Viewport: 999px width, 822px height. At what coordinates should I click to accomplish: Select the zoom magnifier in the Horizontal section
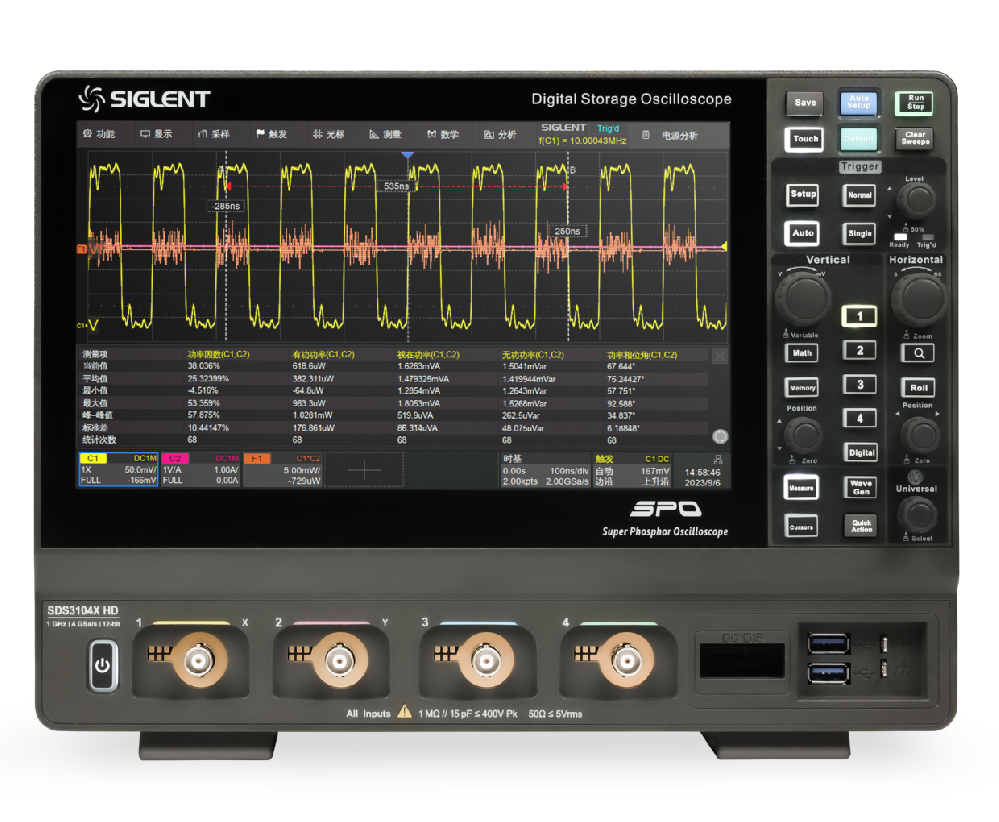tap(918, 352)
